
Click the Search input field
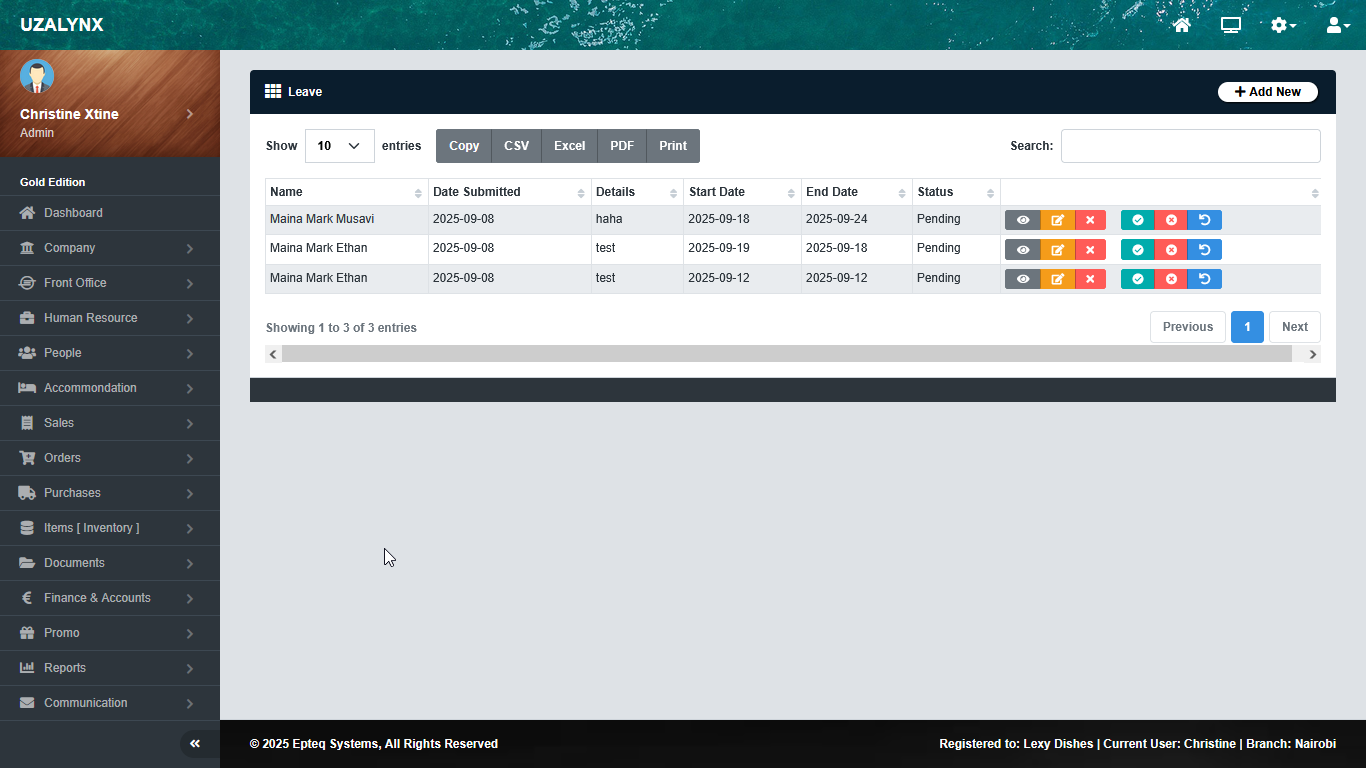coord(1190,146)
